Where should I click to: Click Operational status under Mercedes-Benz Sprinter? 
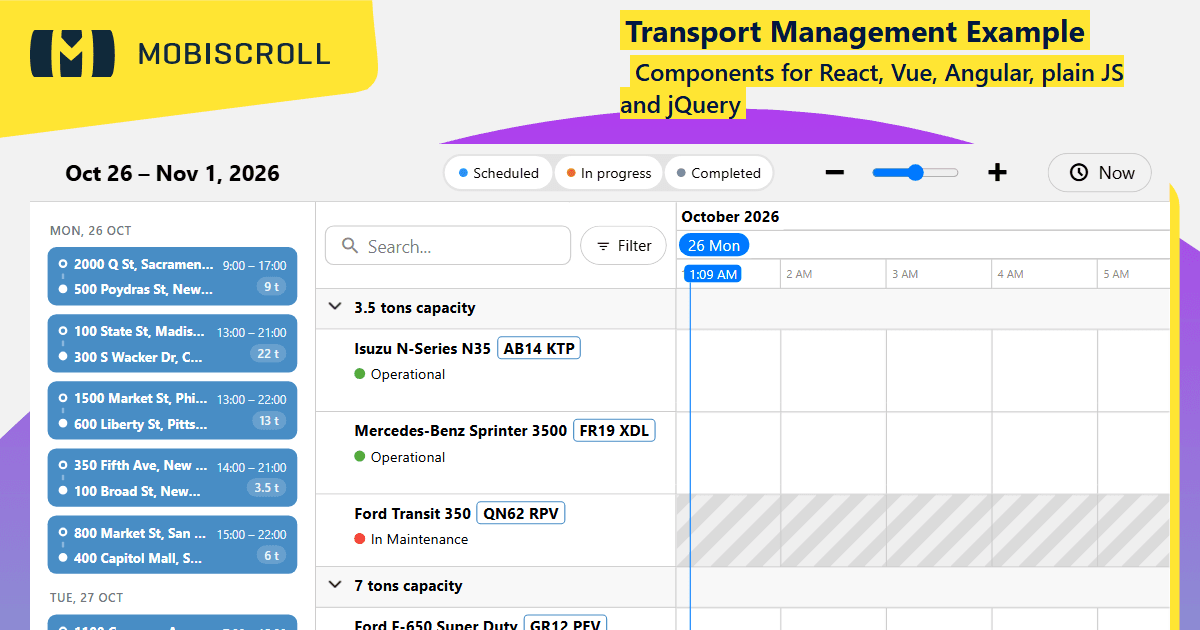(x=408, y=457)
